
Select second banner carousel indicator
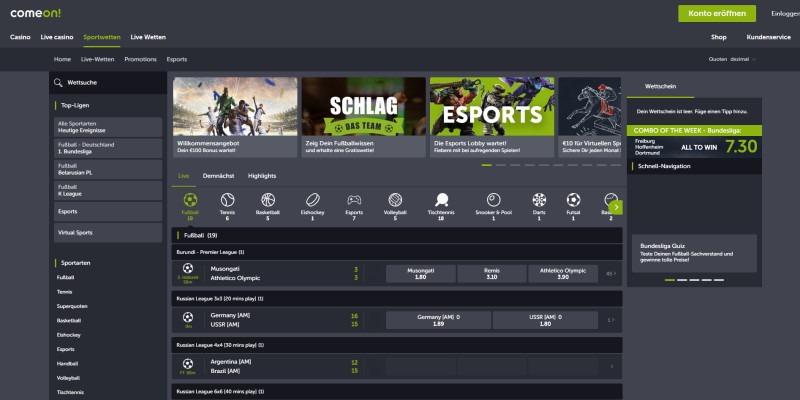pyautogui.click(x=501, y=165)
